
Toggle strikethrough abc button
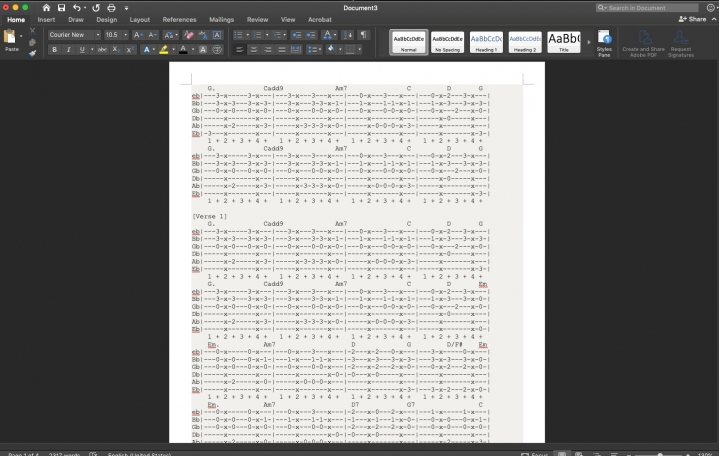(102, 50)
